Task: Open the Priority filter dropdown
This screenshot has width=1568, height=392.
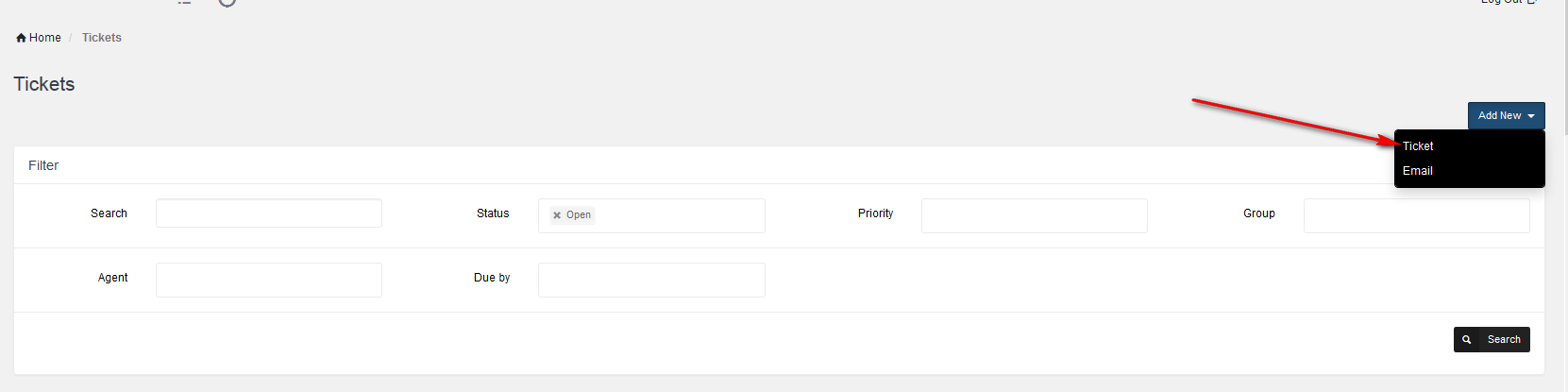Action: coord(1034,215)
